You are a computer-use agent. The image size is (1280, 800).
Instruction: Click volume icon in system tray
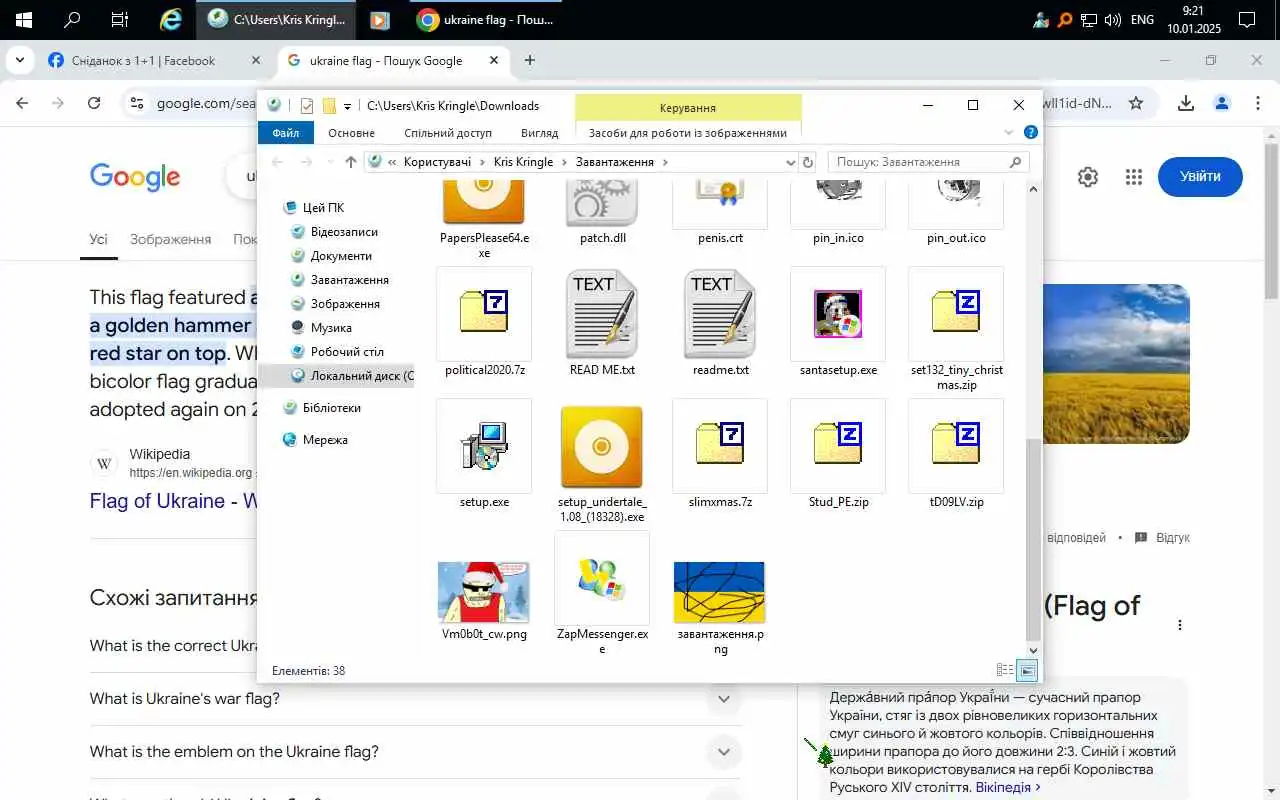pos(1112,19)
